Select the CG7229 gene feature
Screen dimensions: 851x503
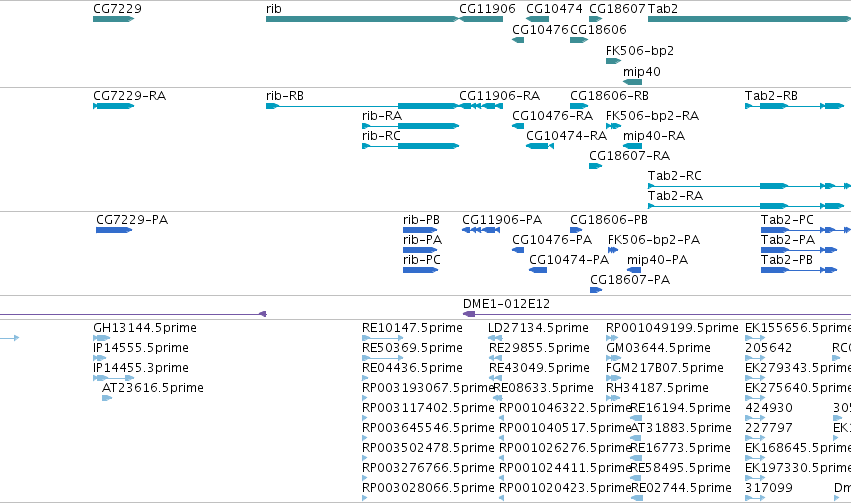(113, 19)
